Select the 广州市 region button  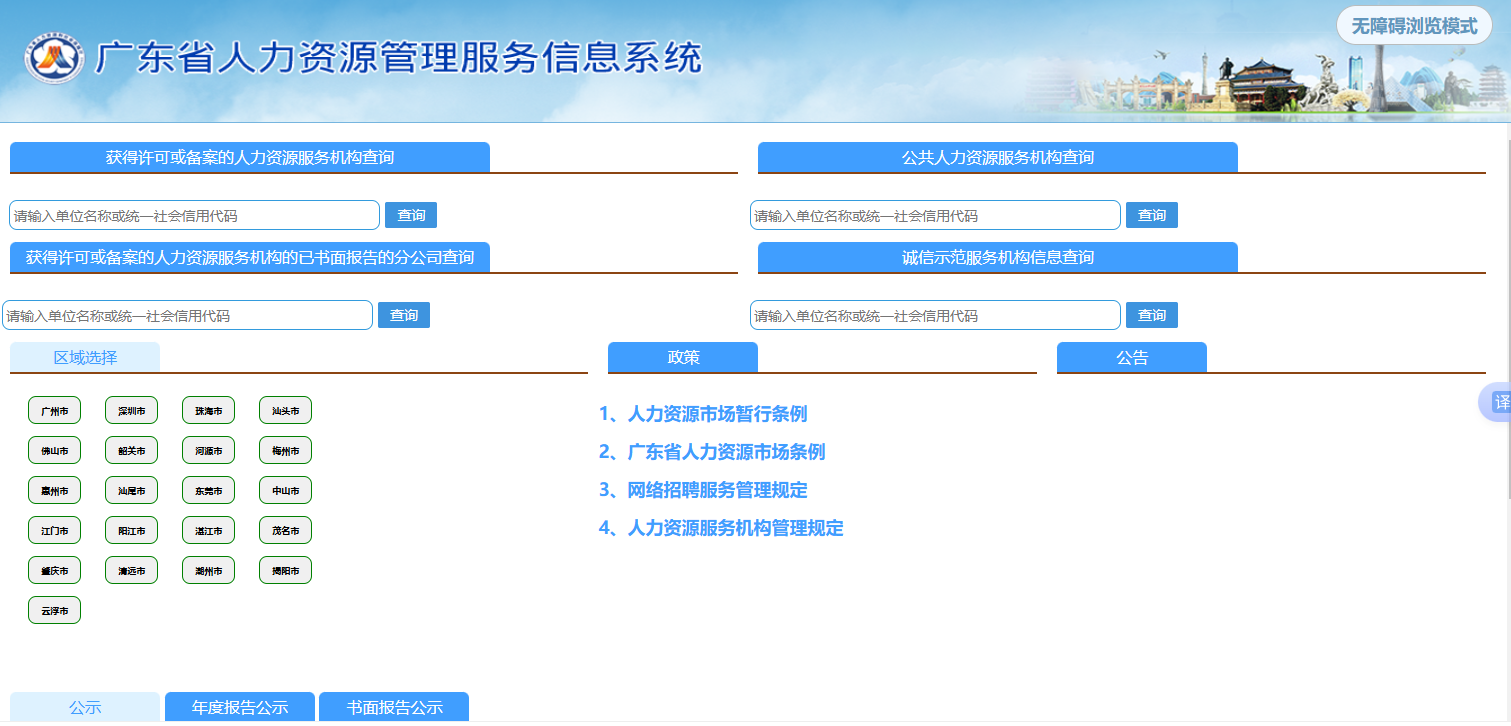coord(54,411)
